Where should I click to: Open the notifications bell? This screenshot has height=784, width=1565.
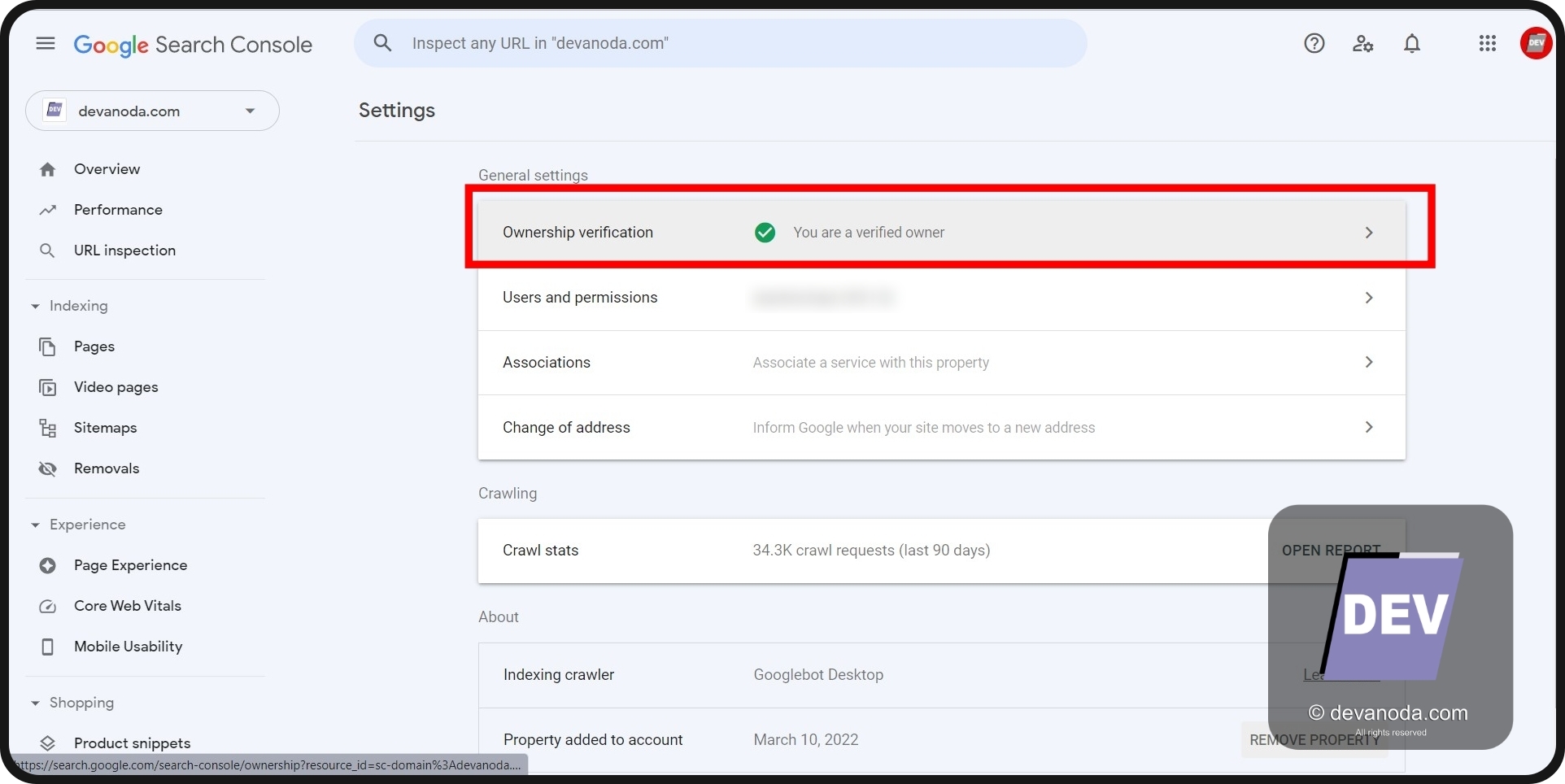(1412, 43)
